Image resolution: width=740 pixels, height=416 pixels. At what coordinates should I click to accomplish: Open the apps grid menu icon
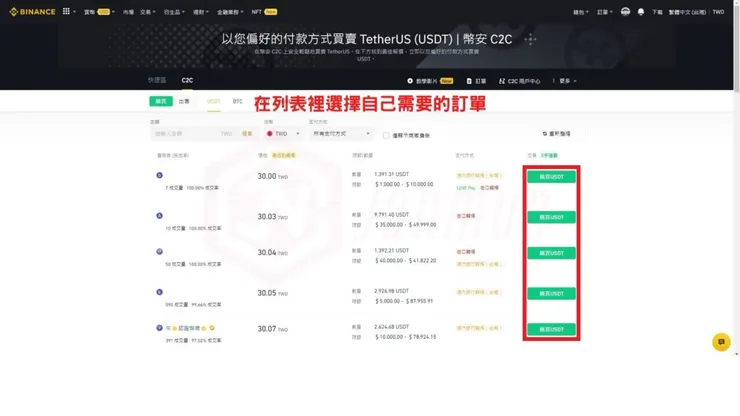66,11
